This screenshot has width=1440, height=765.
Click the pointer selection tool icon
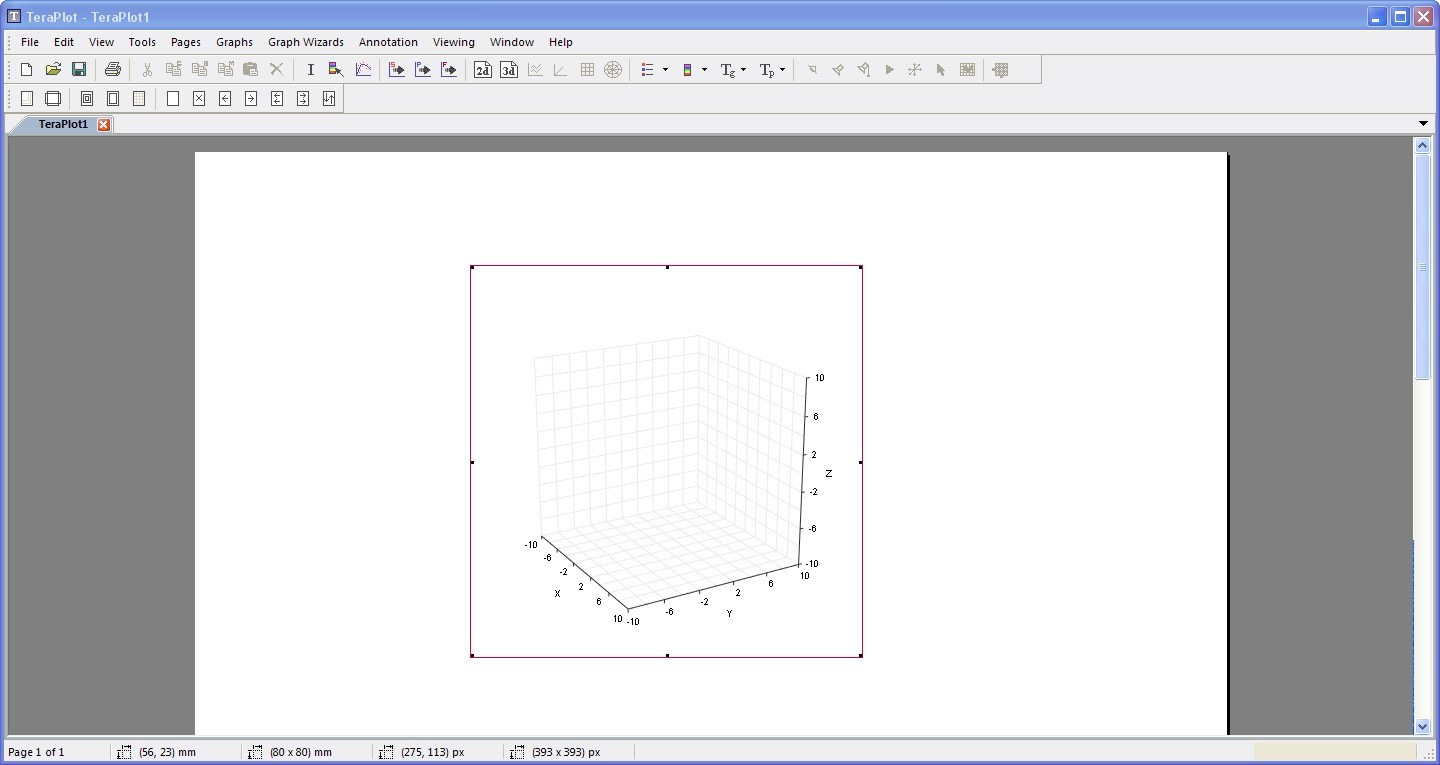pos(941,69)
